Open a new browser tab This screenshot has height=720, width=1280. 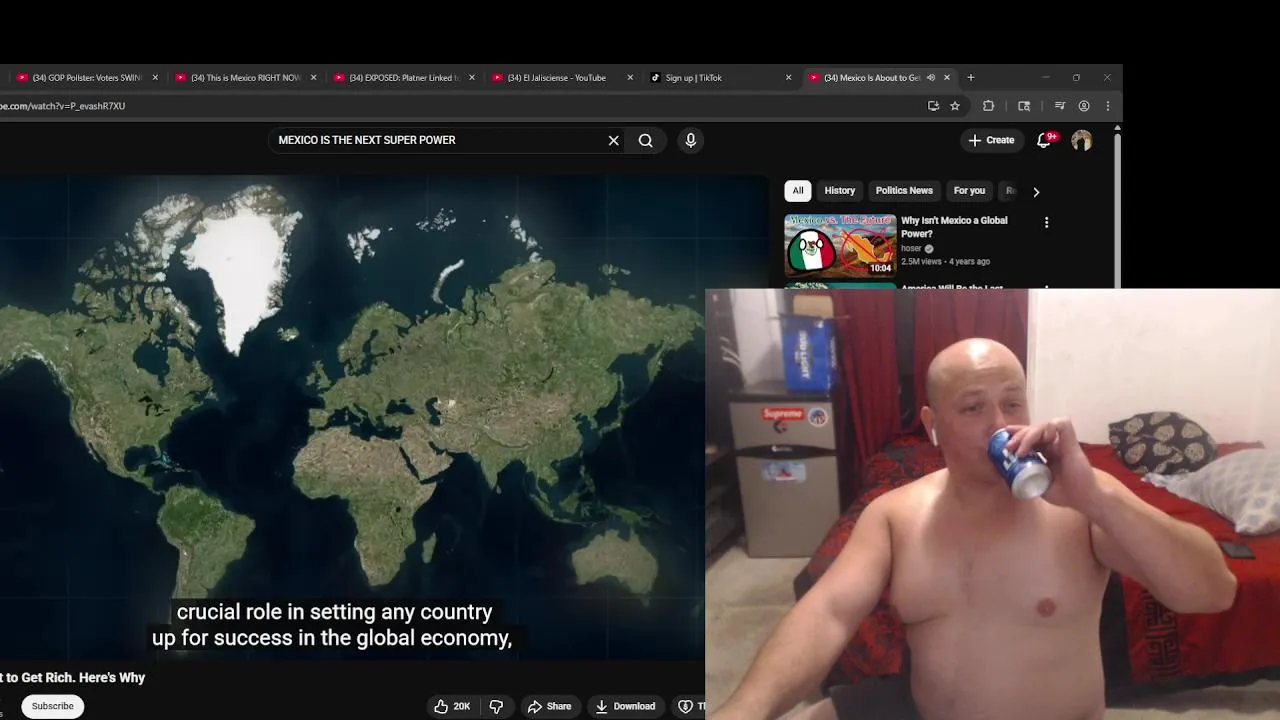point(970,77)
